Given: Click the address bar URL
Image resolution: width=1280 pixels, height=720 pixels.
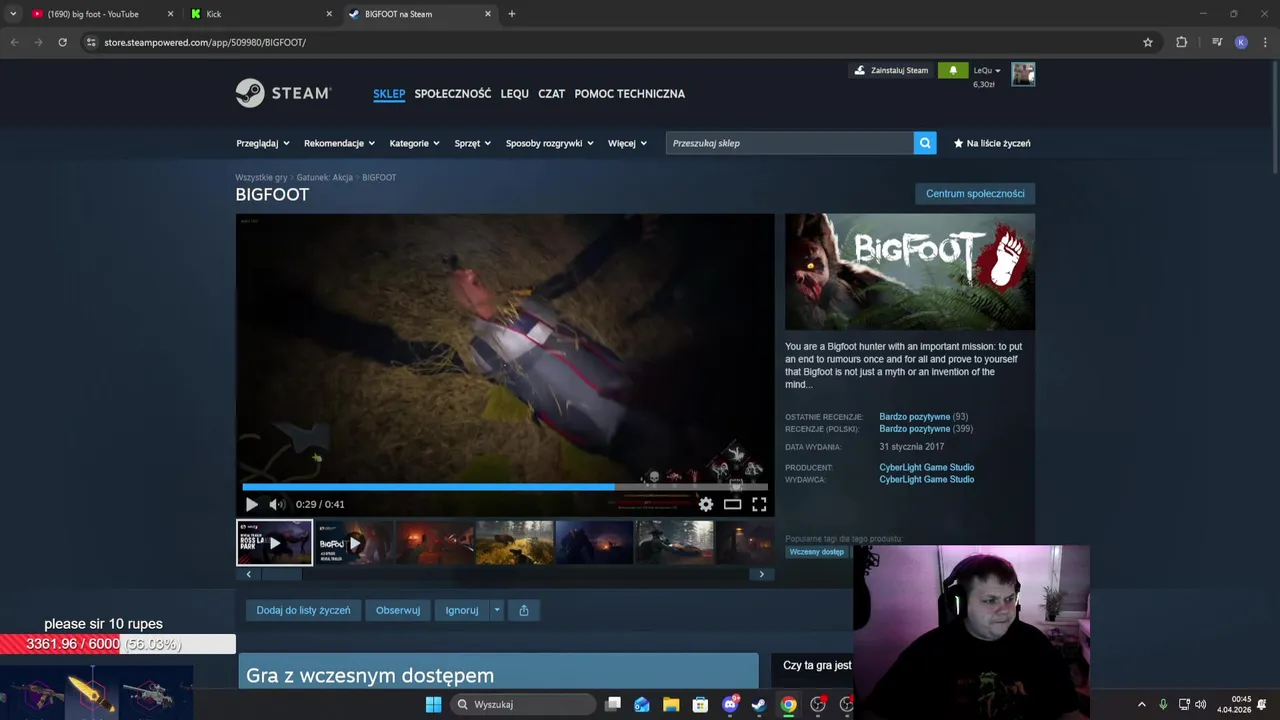Looking at the screenshot, I should [205, 42].
